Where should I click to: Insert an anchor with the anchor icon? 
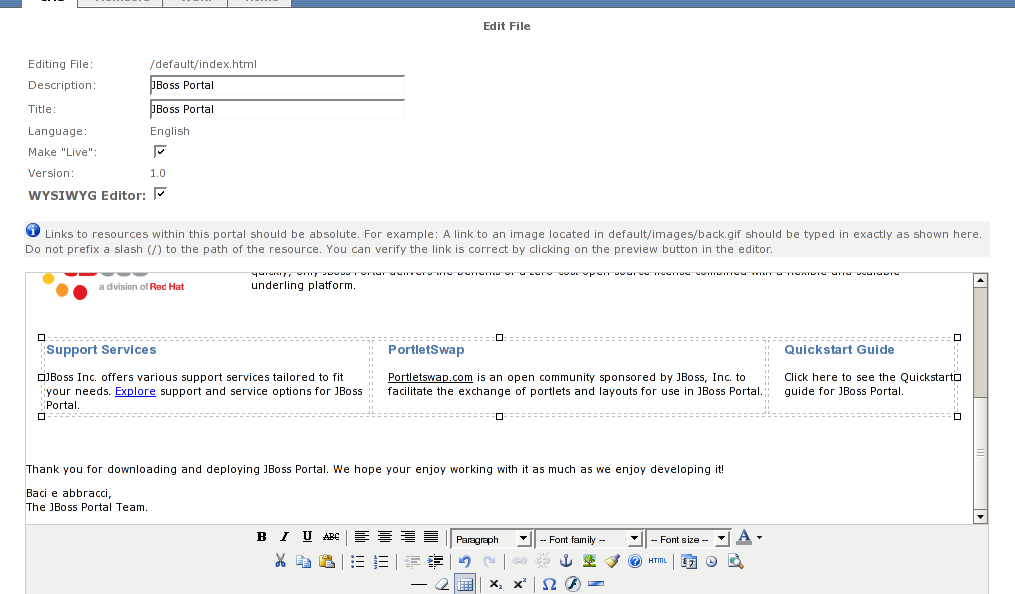pos(565,561)
